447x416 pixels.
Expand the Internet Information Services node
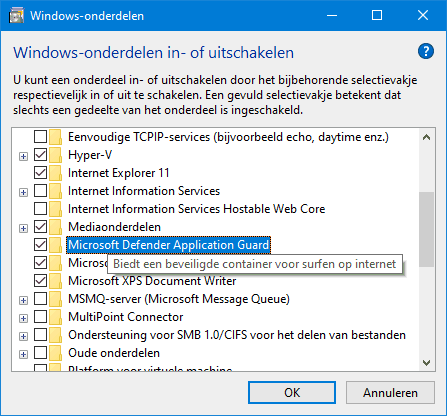click(x=23, y=192)
